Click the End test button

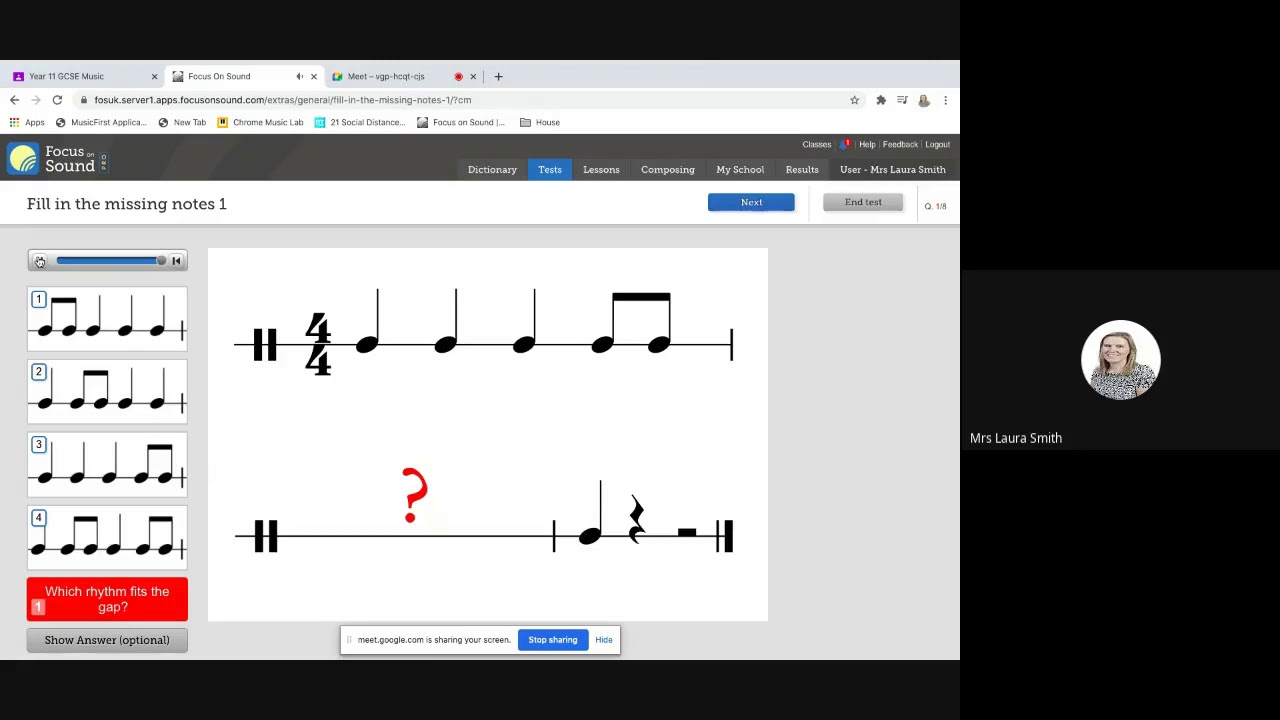[863, 202]
